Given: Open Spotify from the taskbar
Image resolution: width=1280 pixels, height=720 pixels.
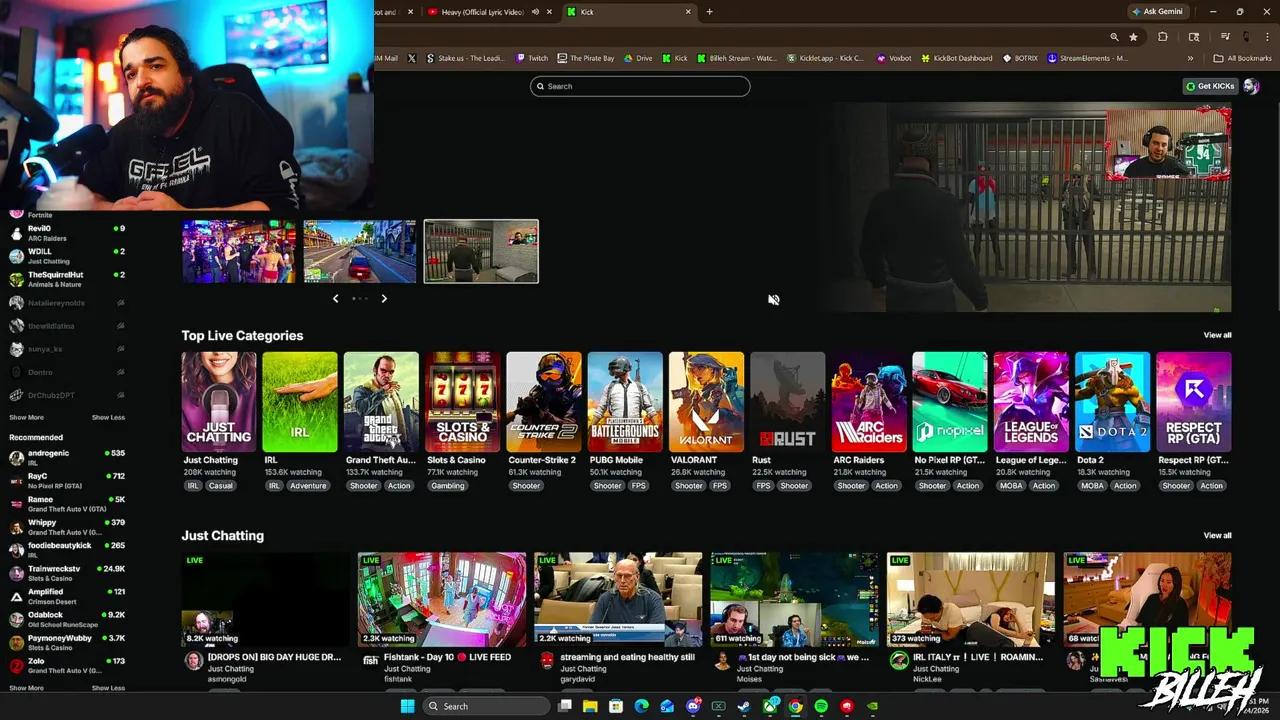Looking at the screenshot, I should [821, 706].
